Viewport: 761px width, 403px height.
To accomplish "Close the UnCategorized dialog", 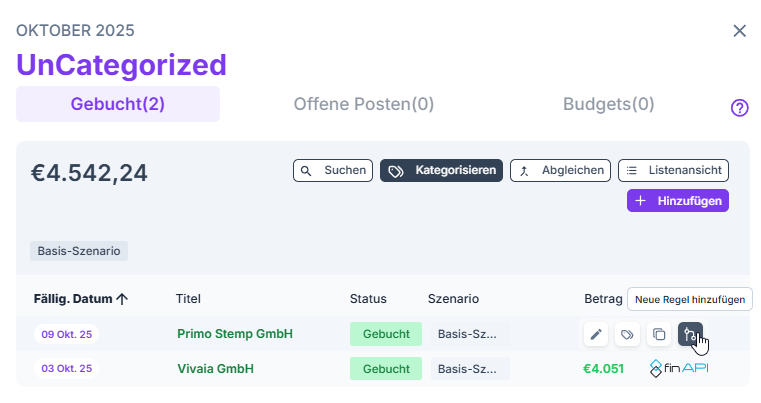I will (x=740, y=31).
